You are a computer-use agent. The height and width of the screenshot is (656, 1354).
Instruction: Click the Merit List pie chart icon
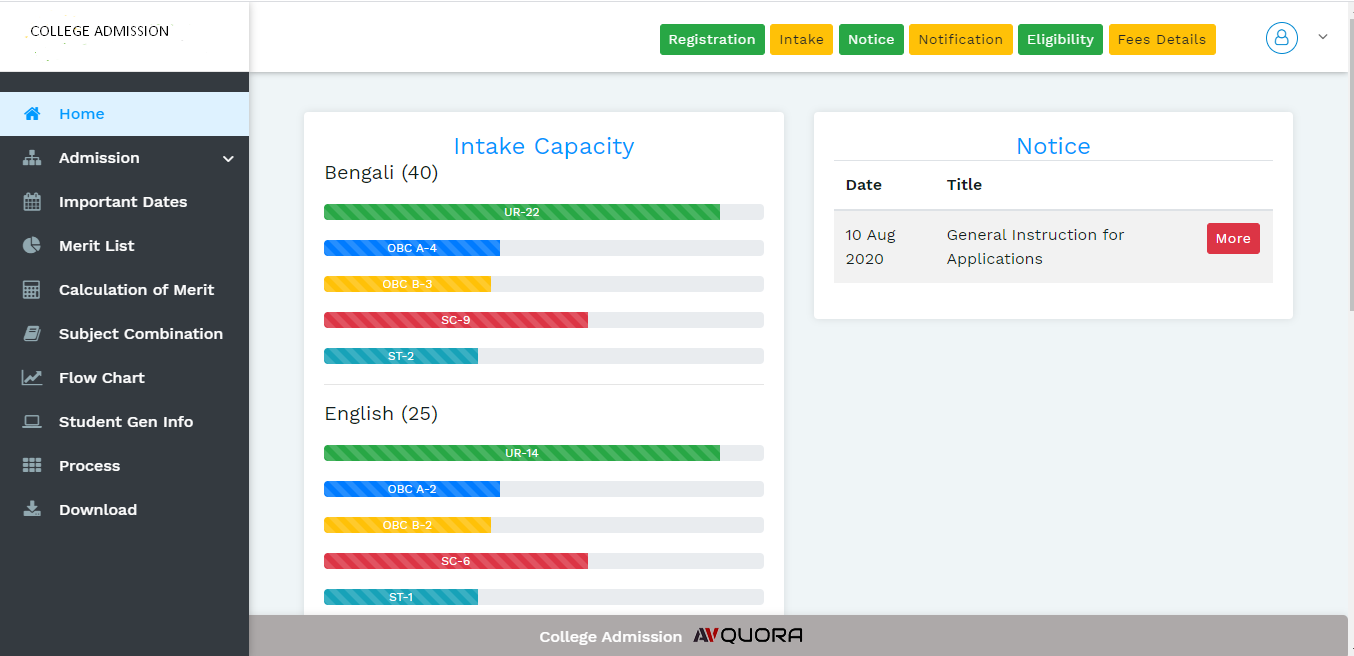(32, 246)
